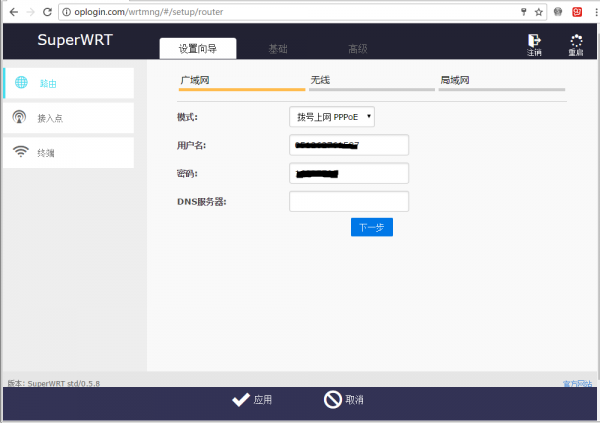The height and width of the screenshot is (423, 600).
Task: Click the DNS服务器 label
Action: [x=202, y=202]
